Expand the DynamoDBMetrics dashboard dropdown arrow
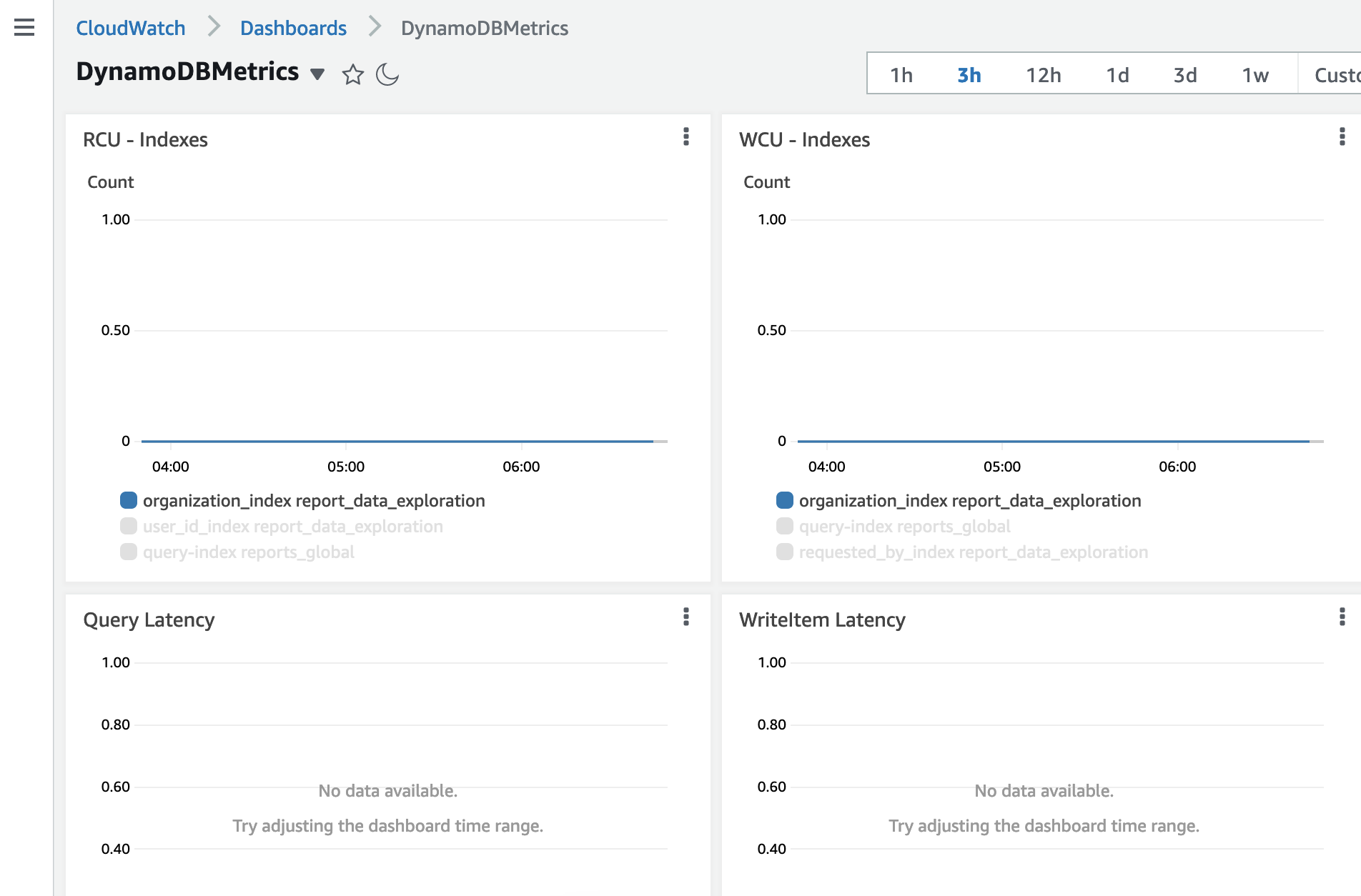The height and width of the screenshot is (896, 1361). pyautogui.click(x=317, y=74)
